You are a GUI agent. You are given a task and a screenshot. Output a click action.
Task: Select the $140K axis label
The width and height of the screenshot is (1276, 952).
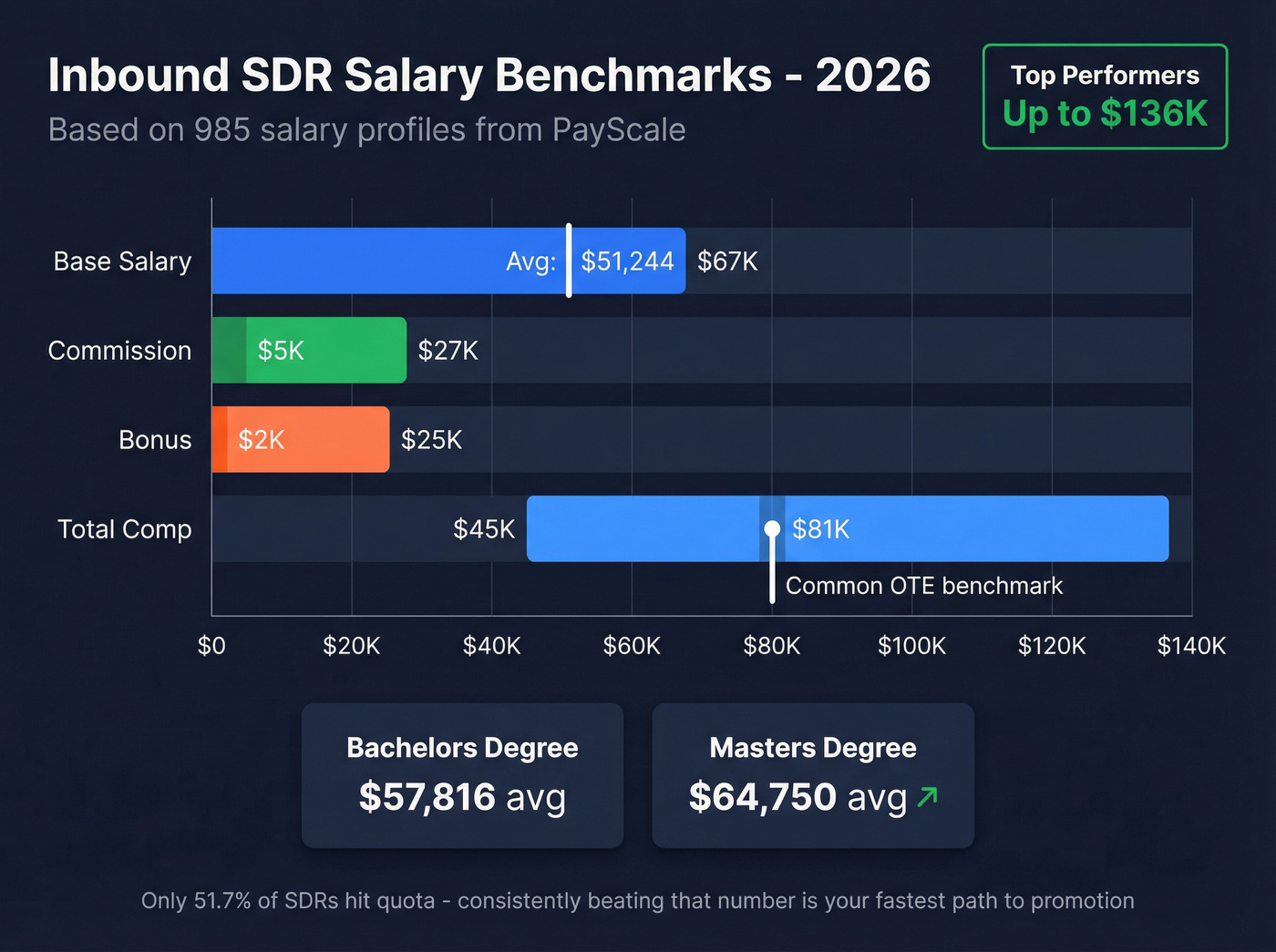(1191, 646)
